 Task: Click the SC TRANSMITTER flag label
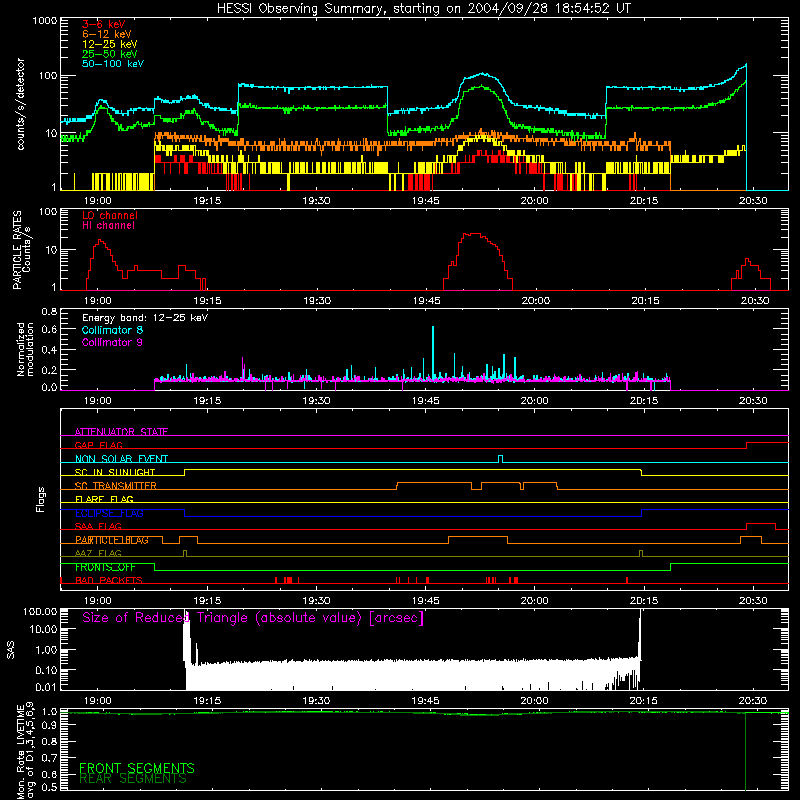click(116, 486)
